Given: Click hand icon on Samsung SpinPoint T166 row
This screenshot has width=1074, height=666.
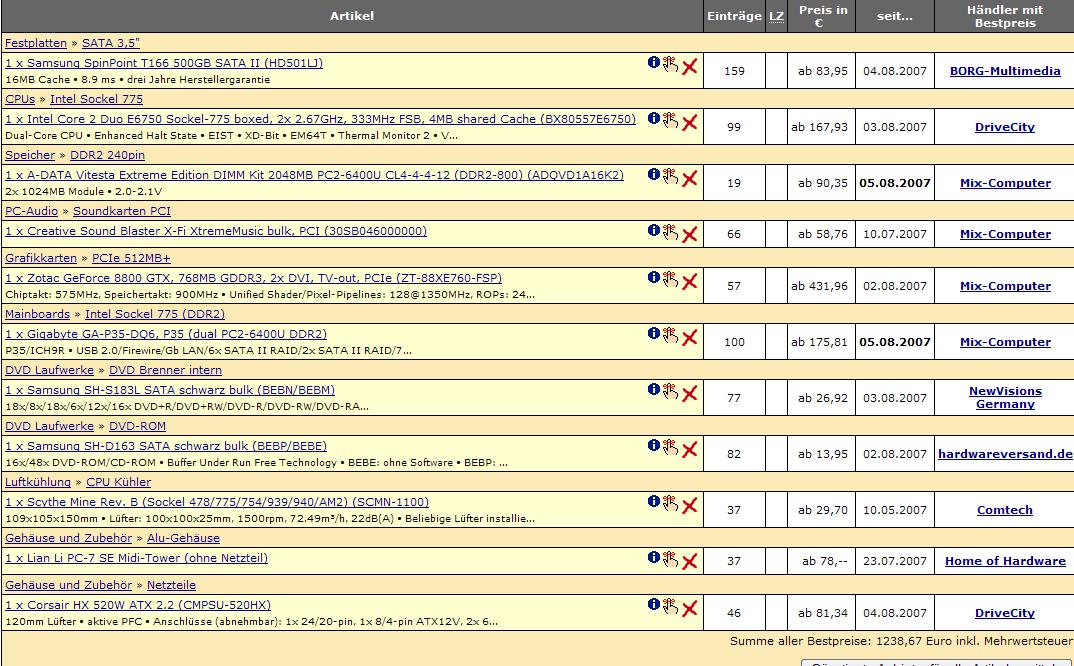Looking at the screenshot, I should (x=671, y=64).
